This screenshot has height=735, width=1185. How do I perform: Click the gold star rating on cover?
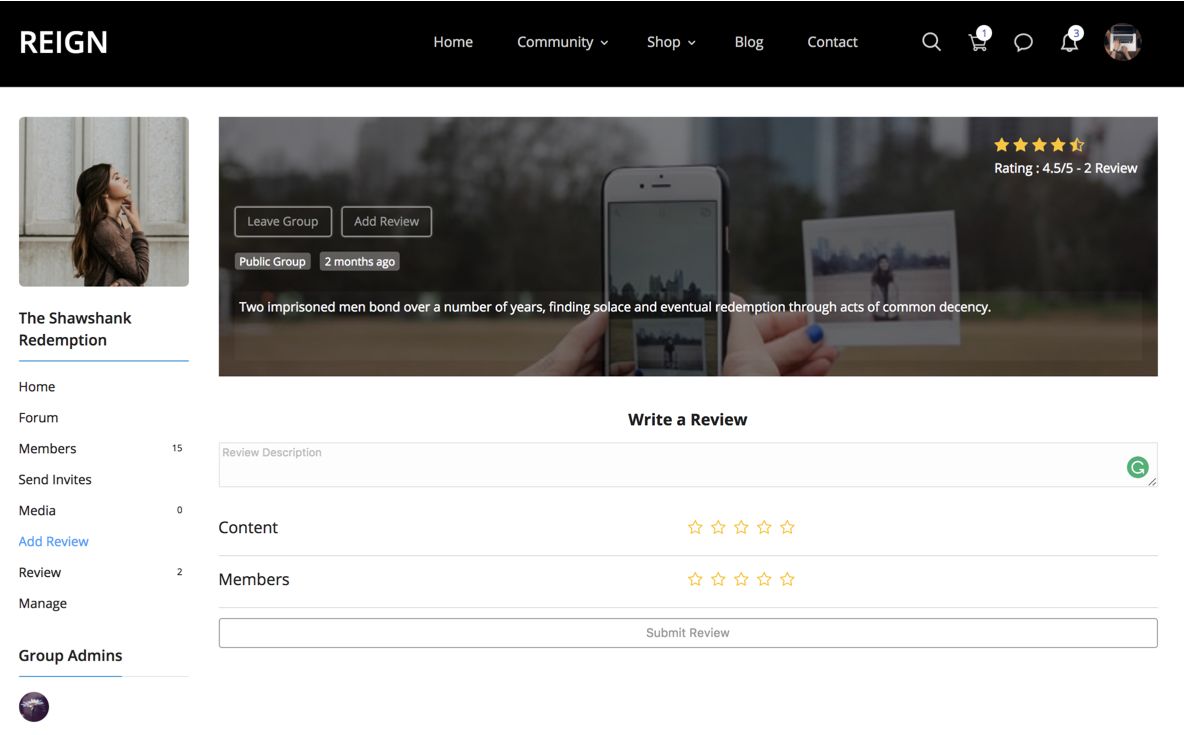tap(1039, 144)
